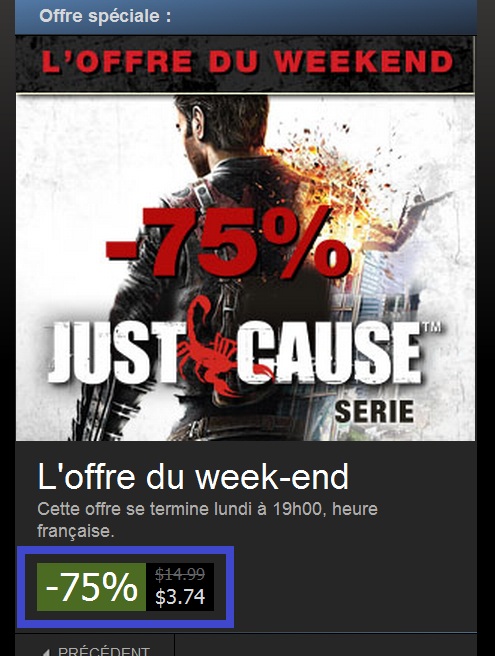Click the large red -75% overlay text
The width and height of the screenshot is (495, 656).
pyautogui.click(x=228, y=242)
